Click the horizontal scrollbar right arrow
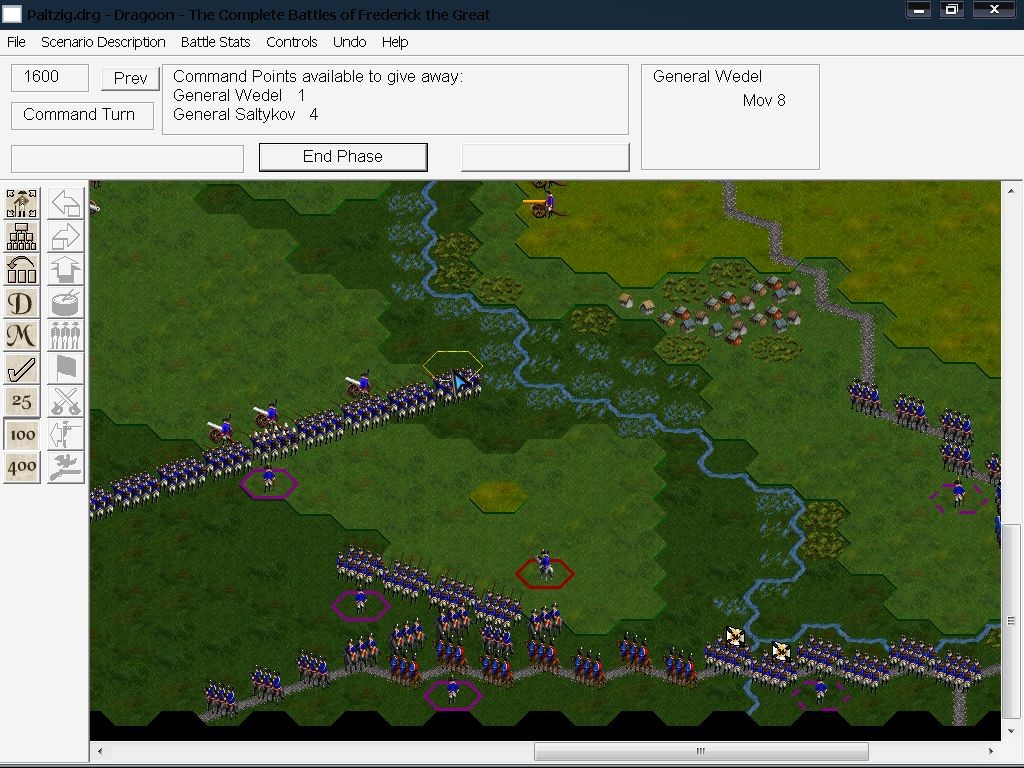This screenshot has height=768, width=1024. pyautogui.click(x=991, y=752)
